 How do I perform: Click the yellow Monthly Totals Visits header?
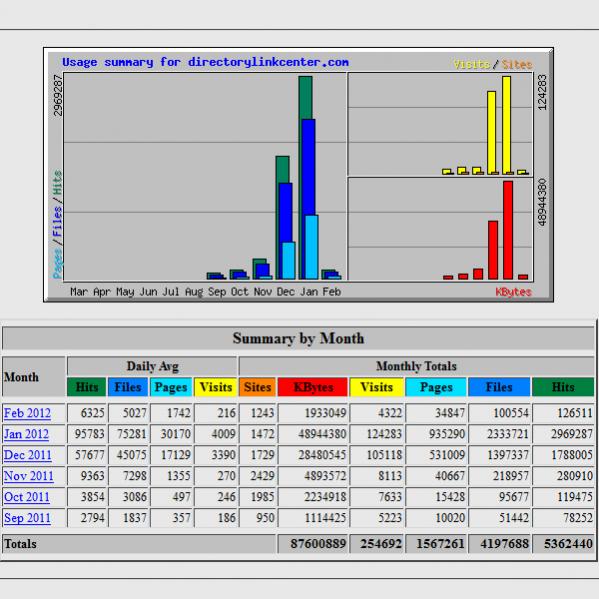coord(376,387)
